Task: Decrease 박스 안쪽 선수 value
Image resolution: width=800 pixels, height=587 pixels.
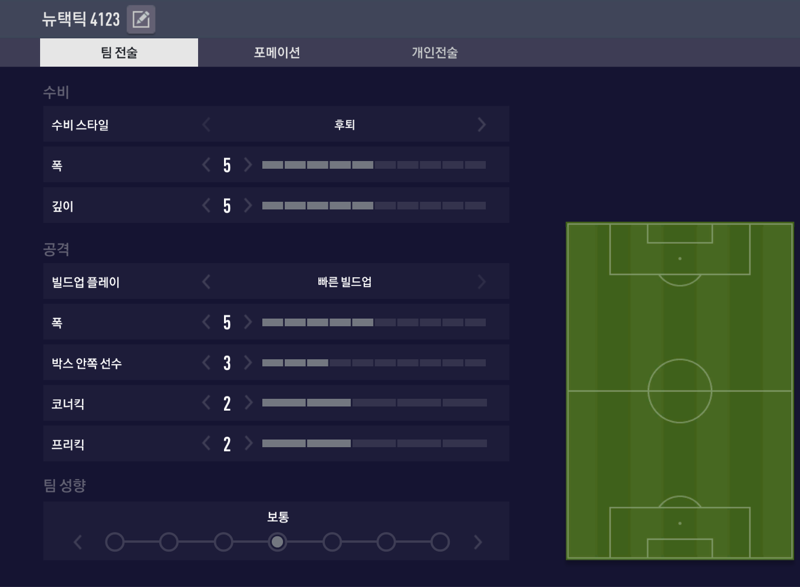Action: pyautogui.click(x=207, y=363)
